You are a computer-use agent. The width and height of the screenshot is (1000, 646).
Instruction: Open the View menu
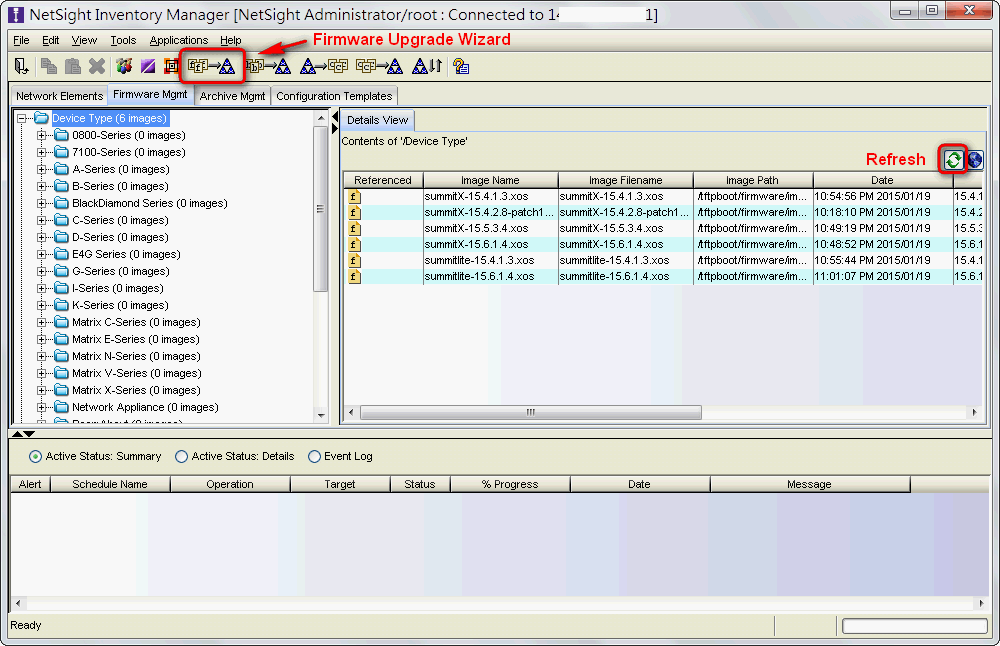84,40
